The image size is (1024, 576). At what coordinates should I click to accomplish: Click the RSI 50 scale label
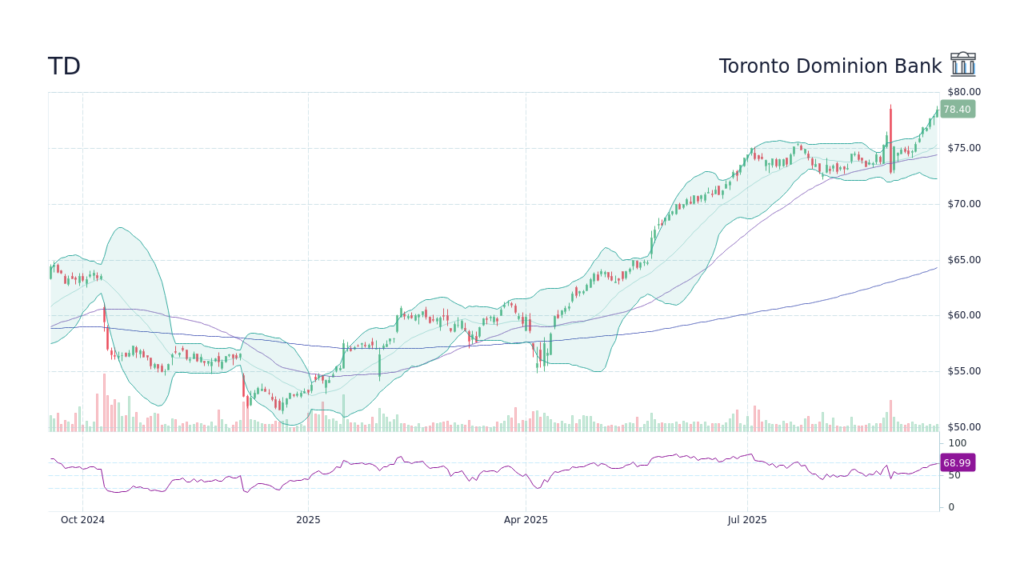point(954,475)
